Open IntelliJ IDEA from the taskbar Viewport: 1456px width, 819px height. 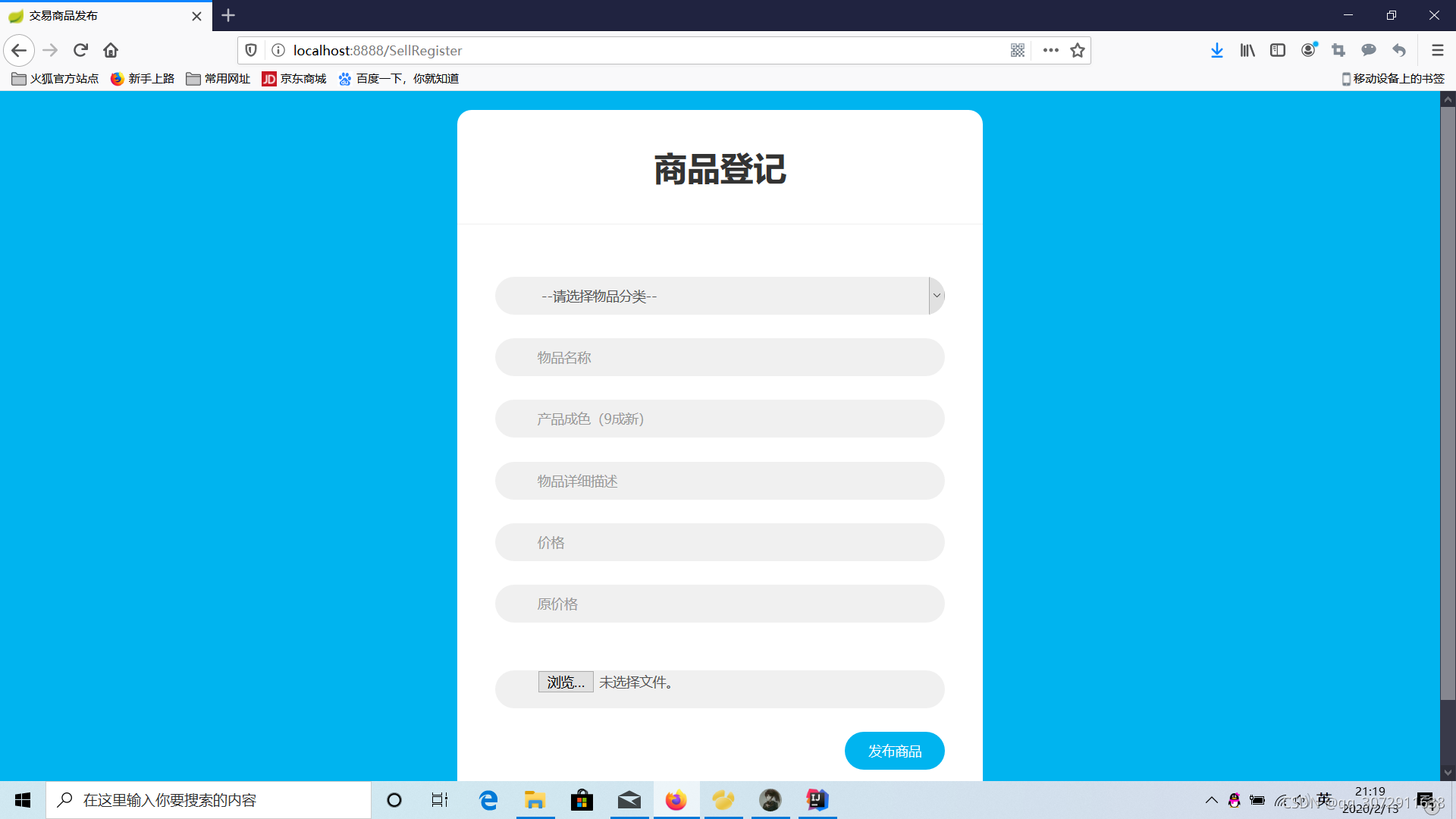[817, 800]
